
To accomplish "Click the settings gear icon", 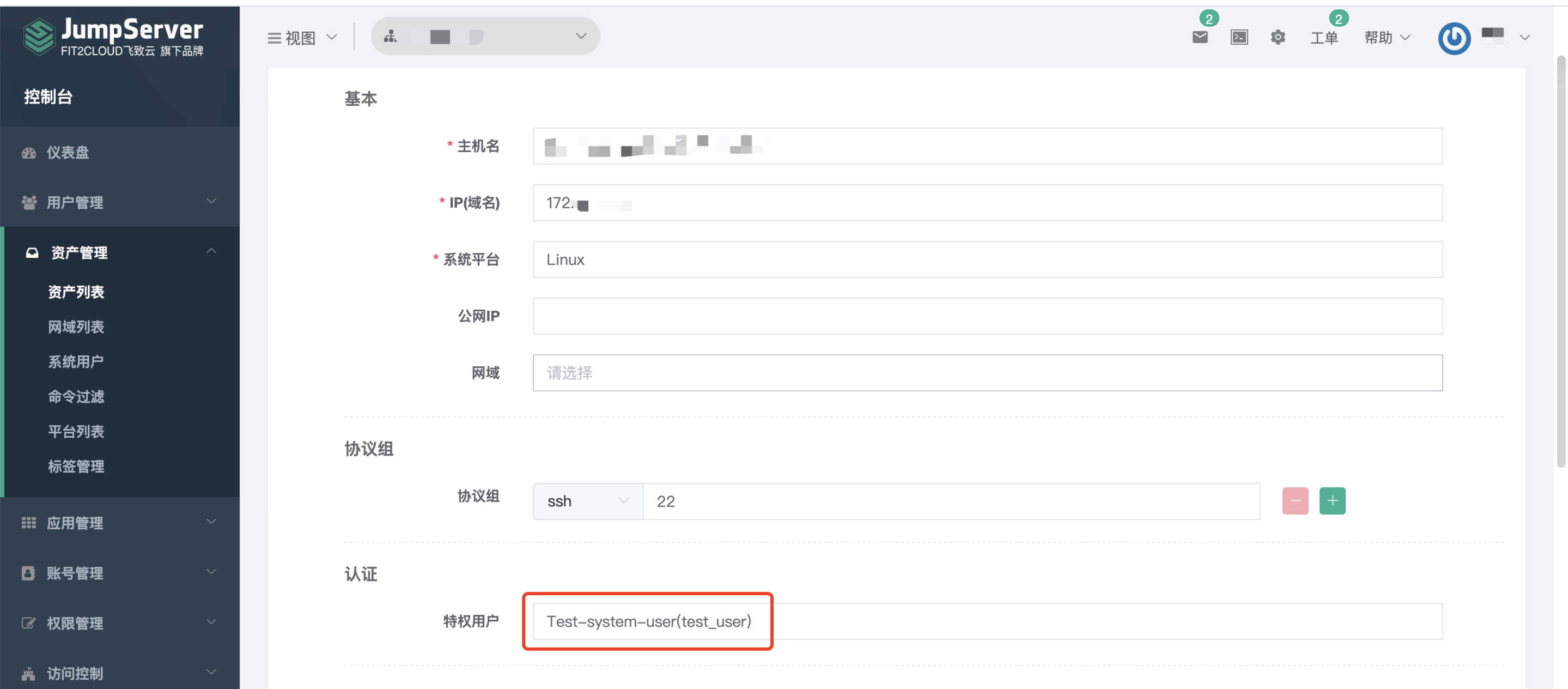I will click(1277, 37).
